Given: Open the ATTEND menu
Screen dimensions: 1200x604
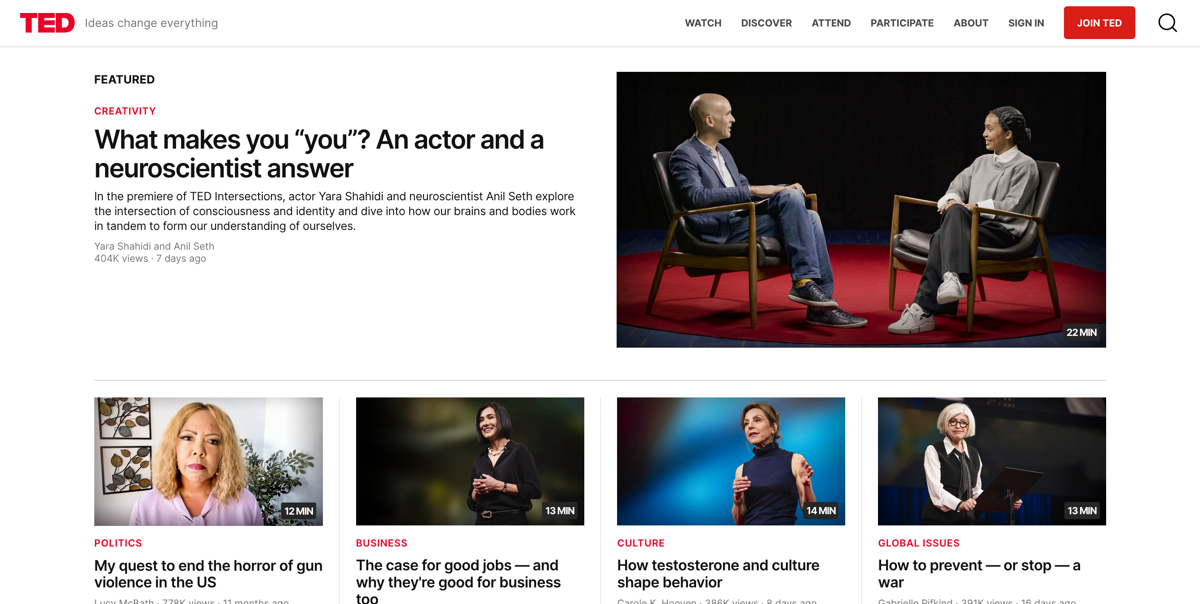Looking at the screenshot, I should pos(831,22).
